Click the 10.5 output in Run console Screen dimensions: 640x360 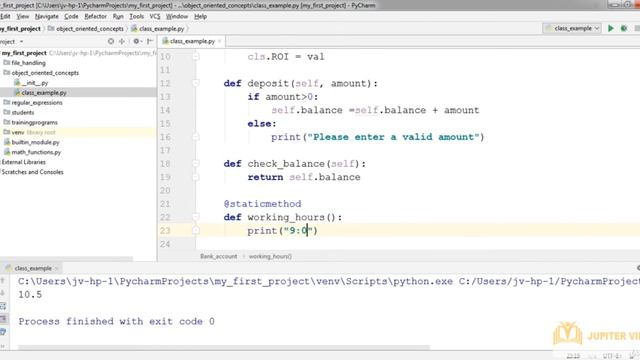pos(30,294)
